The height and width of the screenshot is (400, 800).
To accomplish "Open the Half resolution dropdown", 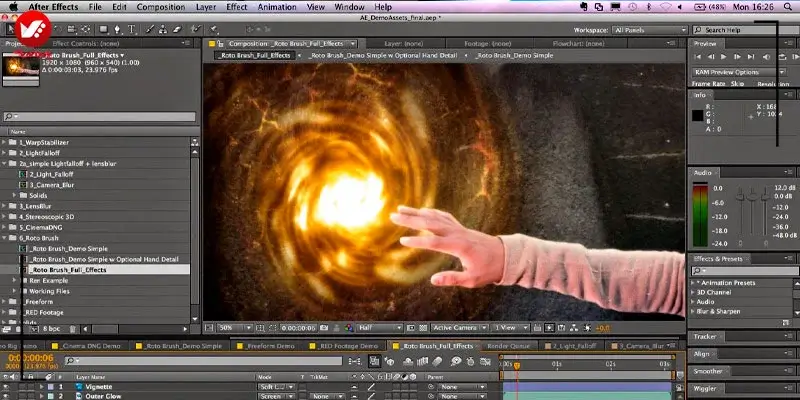I will 380,328.
